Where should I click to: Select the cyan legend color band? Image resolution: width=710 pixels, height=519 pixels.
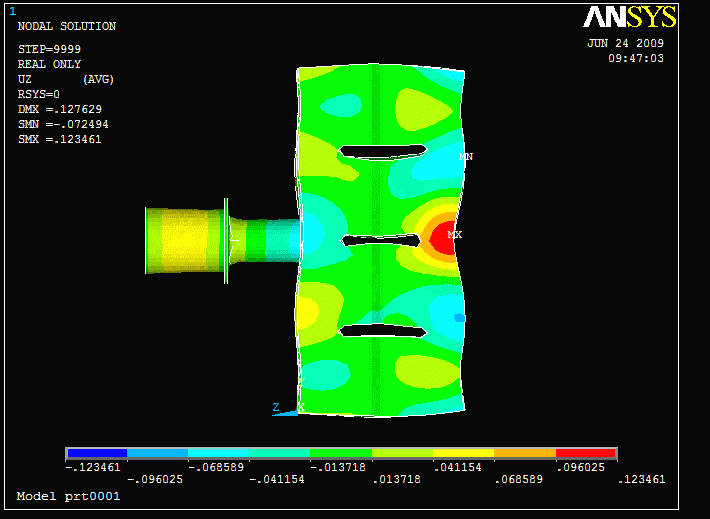pos(218,453)
